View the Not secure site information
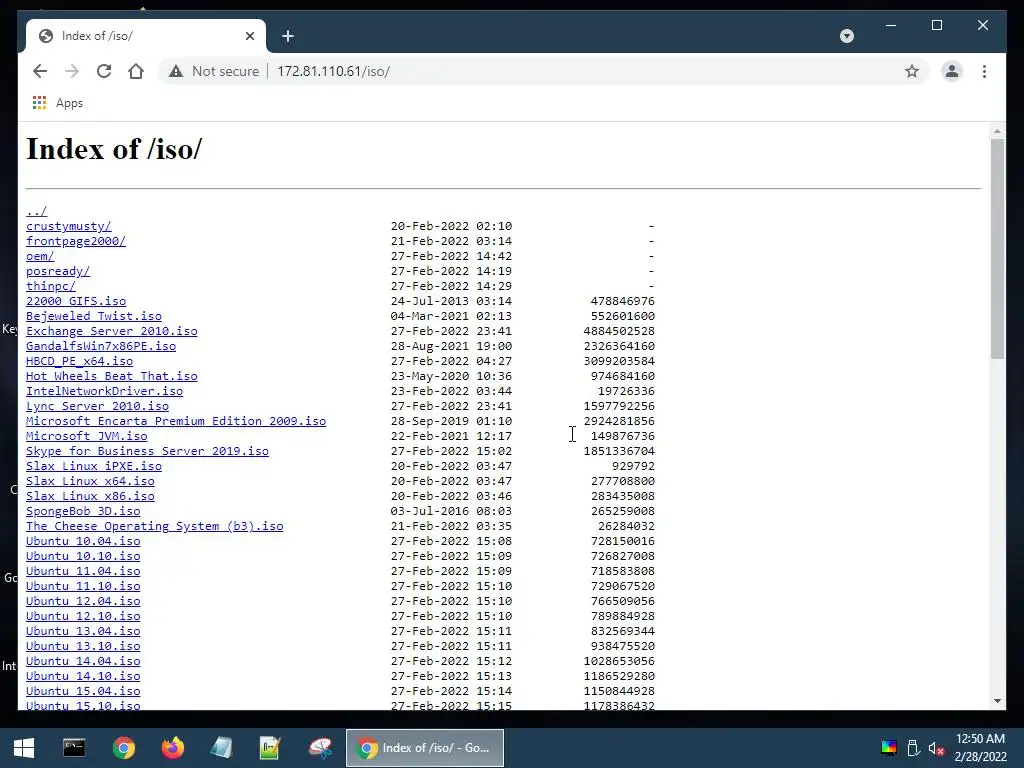Screen dimensions: 1024x768 click(x=214, y=71)
